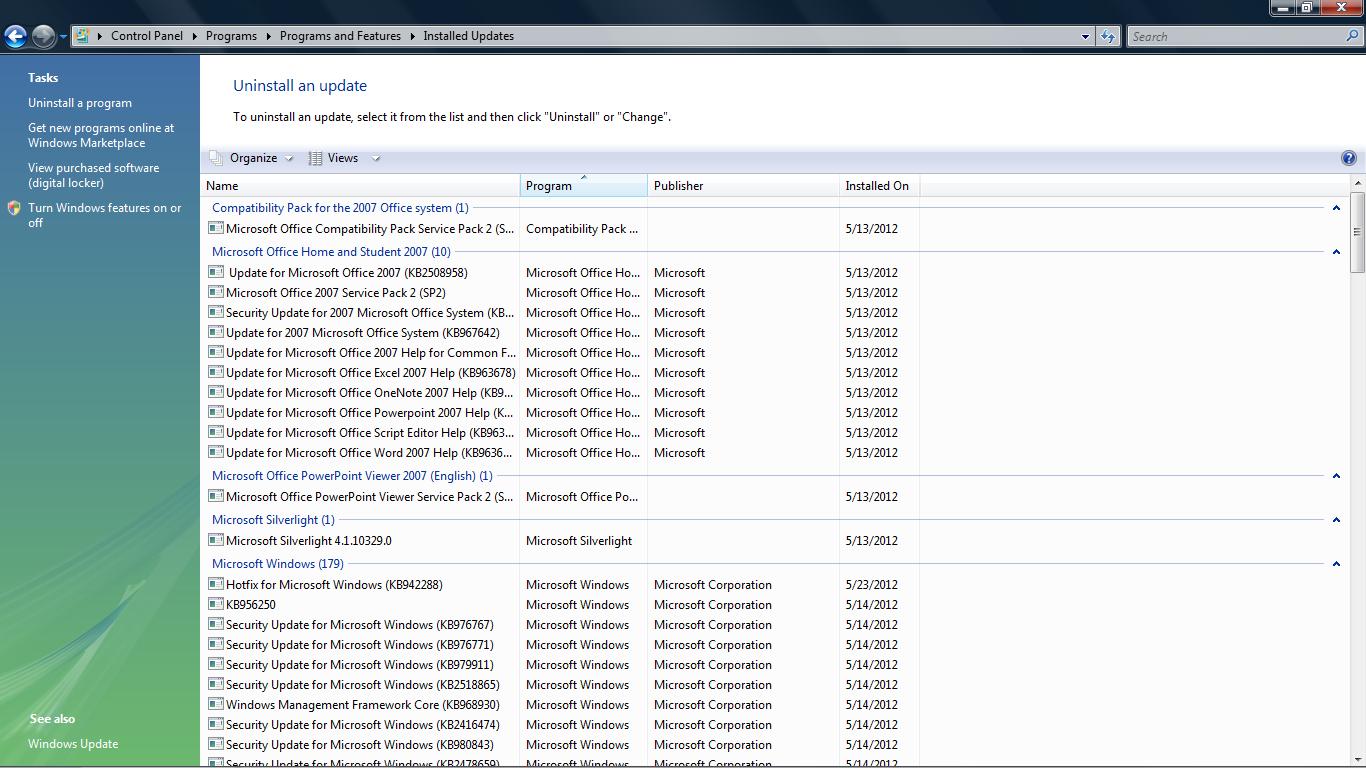Sort by the Name column header
The height and width of the screenshot is (768, 1366).
360,186
